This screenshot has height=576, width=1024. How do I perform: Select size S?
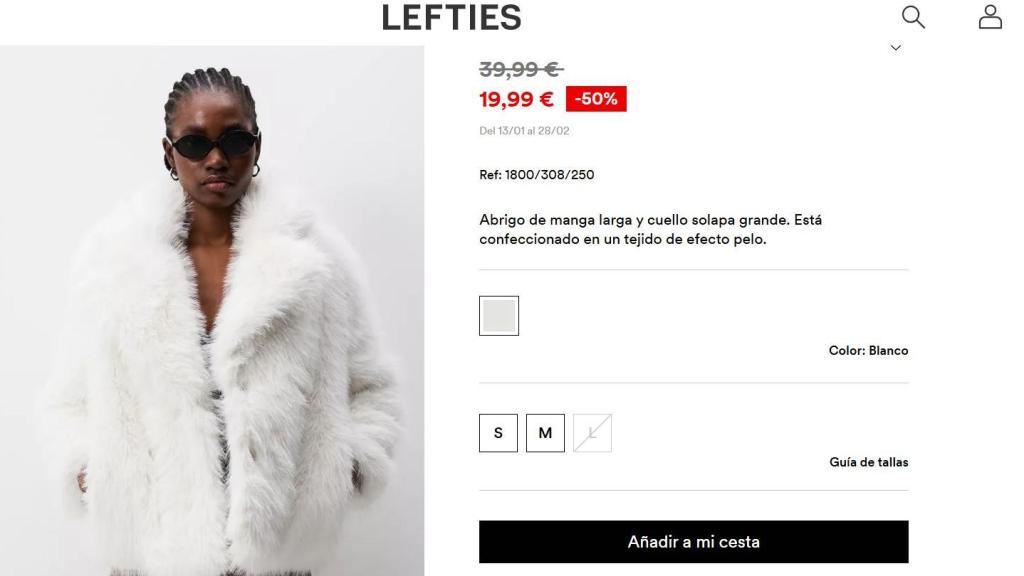point(498,433)
